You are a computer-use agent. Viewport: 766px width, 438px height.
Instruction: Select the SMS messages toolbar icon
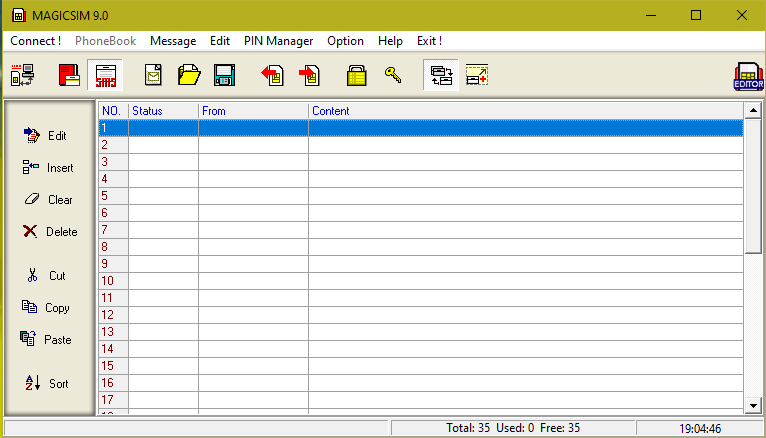click(106, 75)
